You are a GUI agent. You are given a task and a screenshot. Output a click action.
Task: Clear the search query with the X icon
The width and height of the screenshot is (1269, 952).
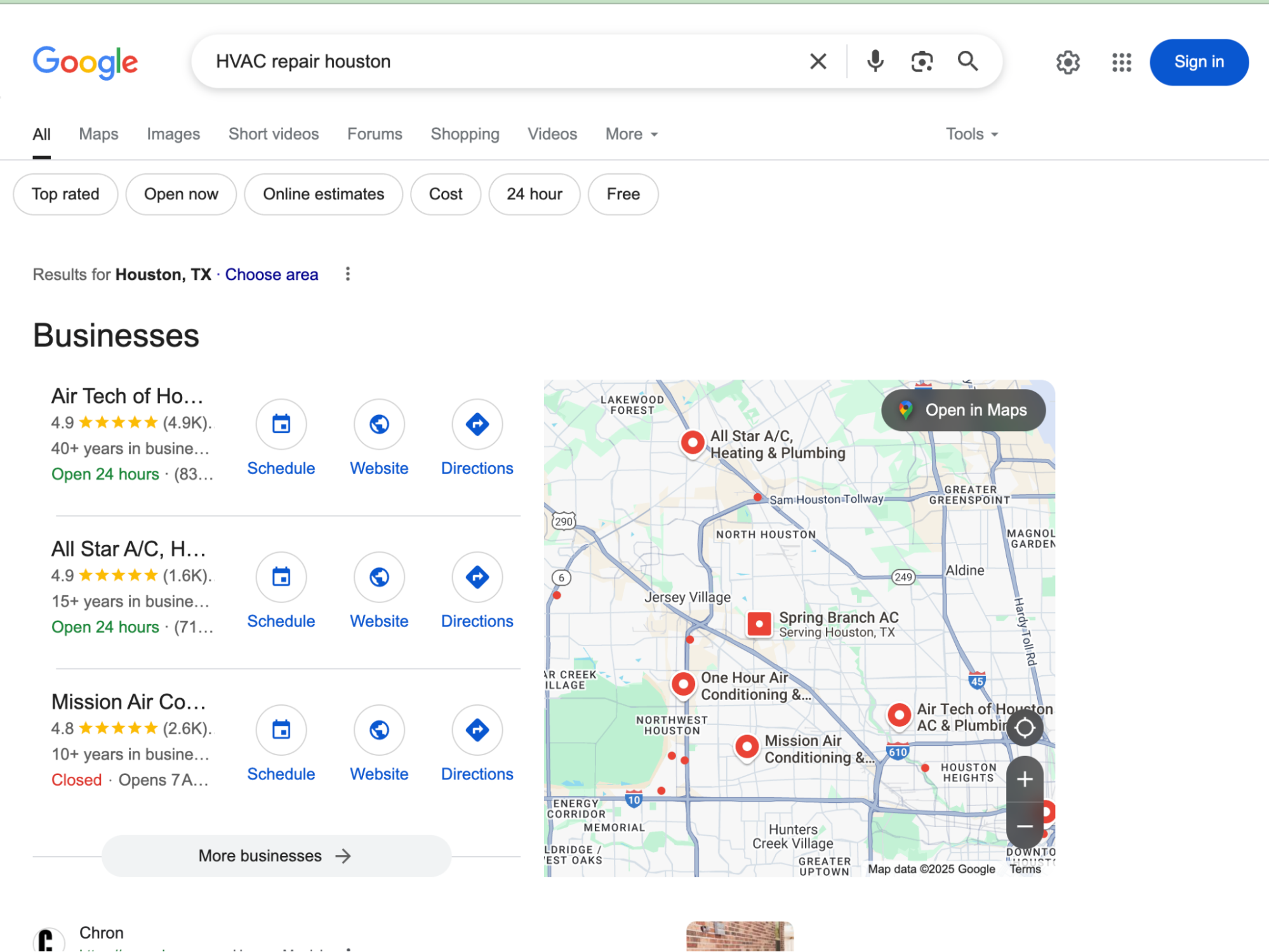(818, 61)
